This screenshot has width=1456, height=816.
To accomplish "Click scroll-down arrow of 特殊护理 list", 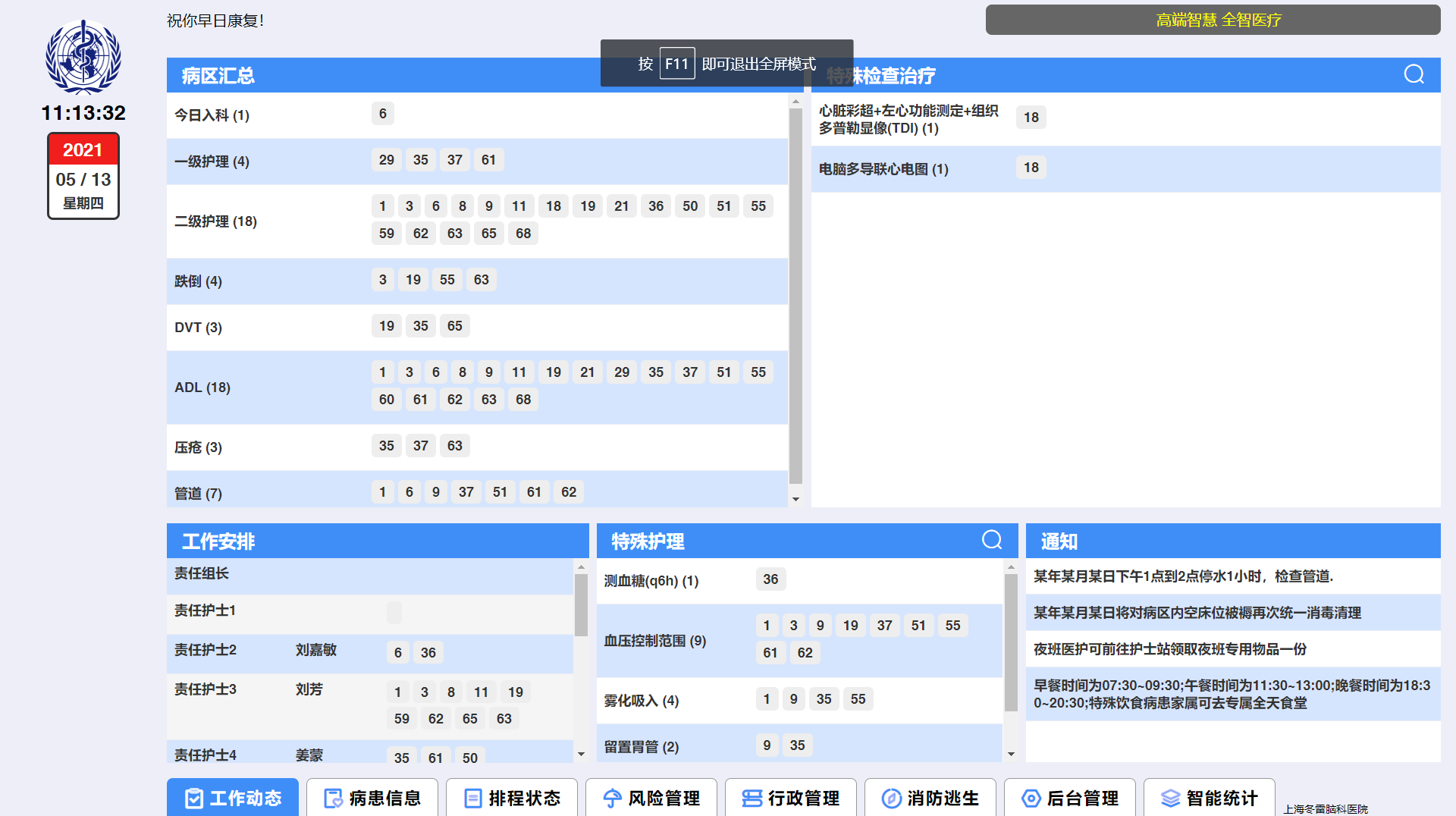I will pyautogui.click(x=1011, y=754).
